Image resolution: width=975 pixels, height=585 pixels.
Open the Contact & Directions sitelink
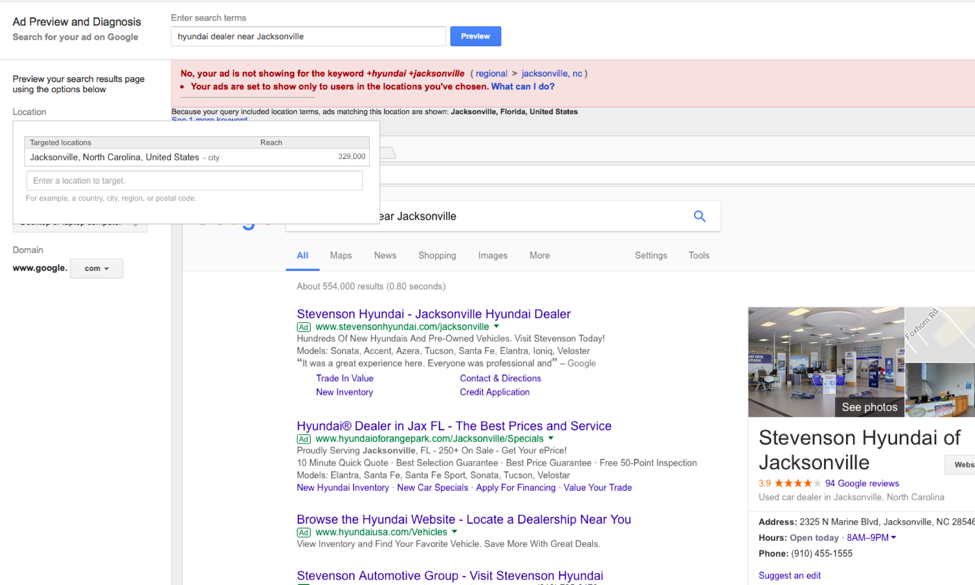tap(501, 378)
